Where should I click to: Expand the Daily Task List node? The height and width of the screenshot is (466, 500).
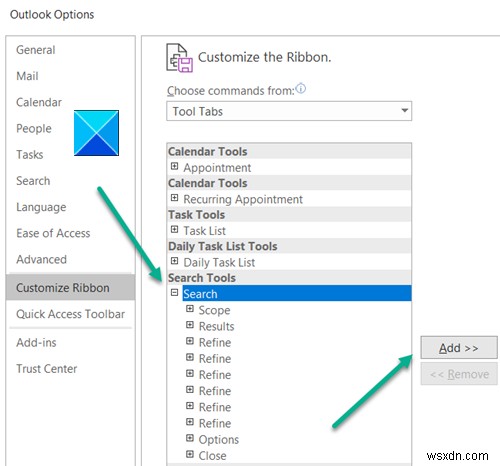174,261
